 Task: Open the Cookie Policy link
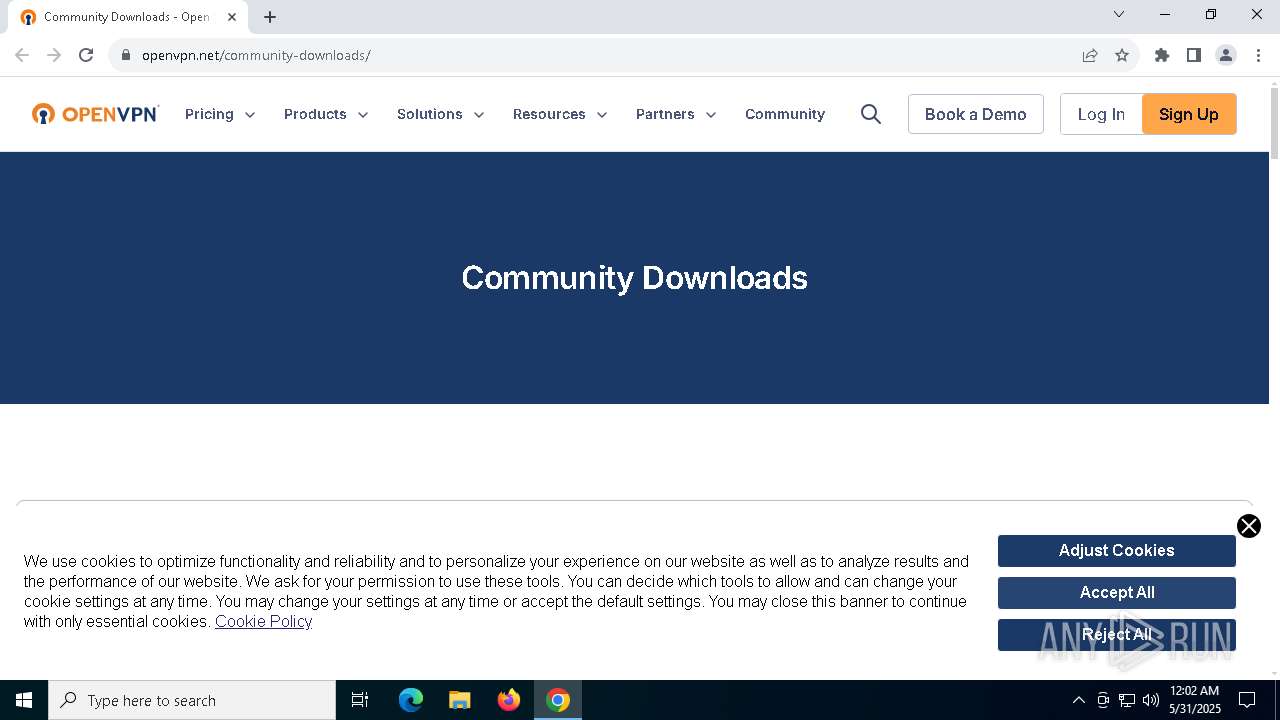[263, 621]
